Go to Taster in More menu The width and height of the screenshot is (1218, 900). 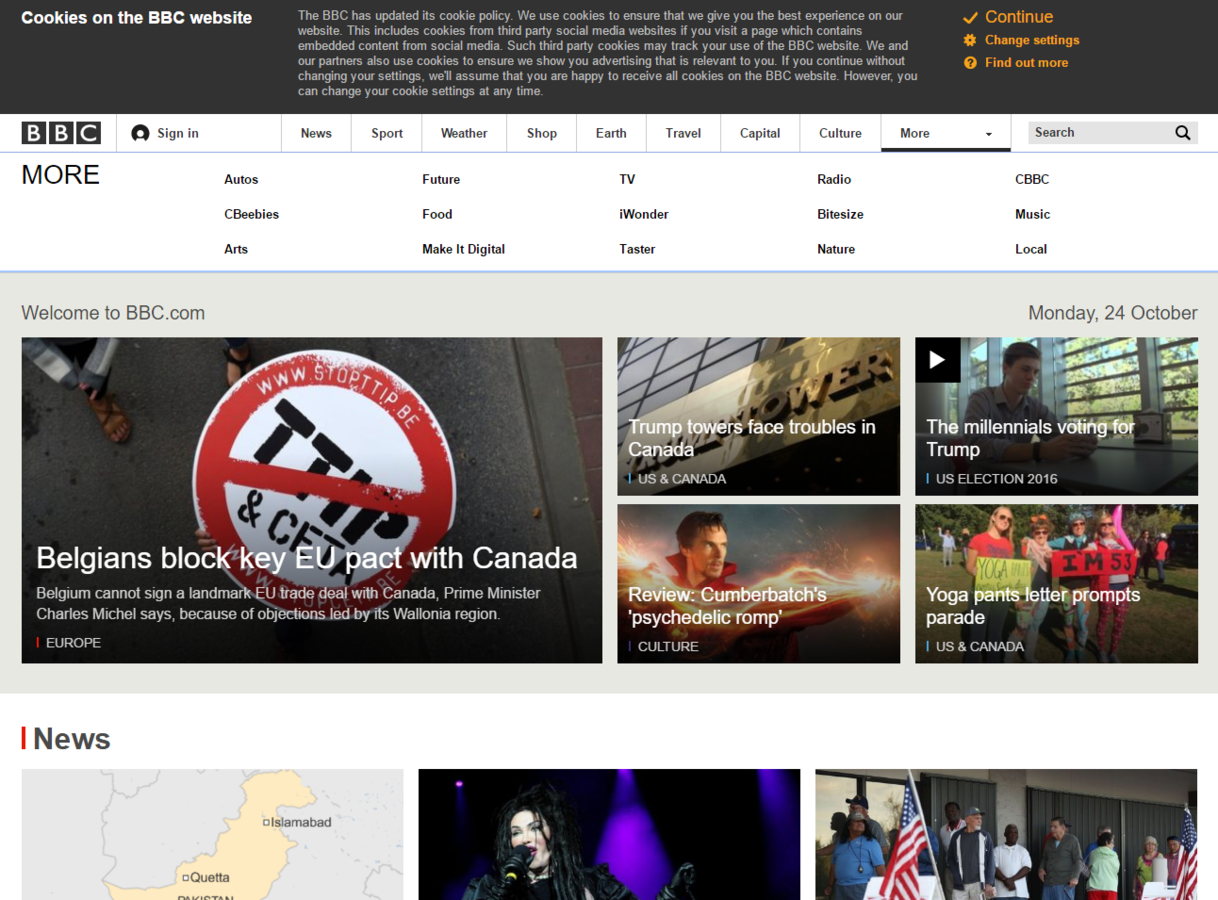tap(637, 249)
